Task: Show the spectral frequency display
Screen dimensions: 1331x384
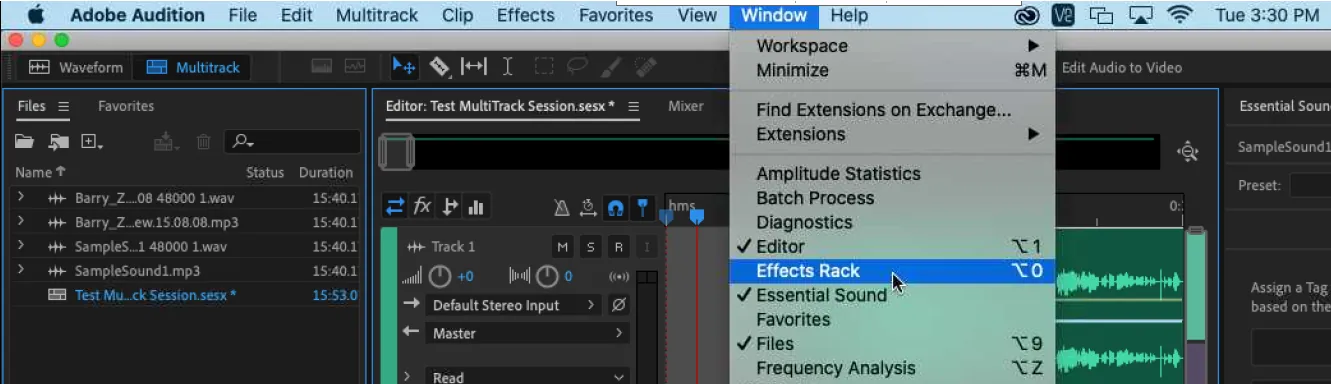Action: (321, 67)
